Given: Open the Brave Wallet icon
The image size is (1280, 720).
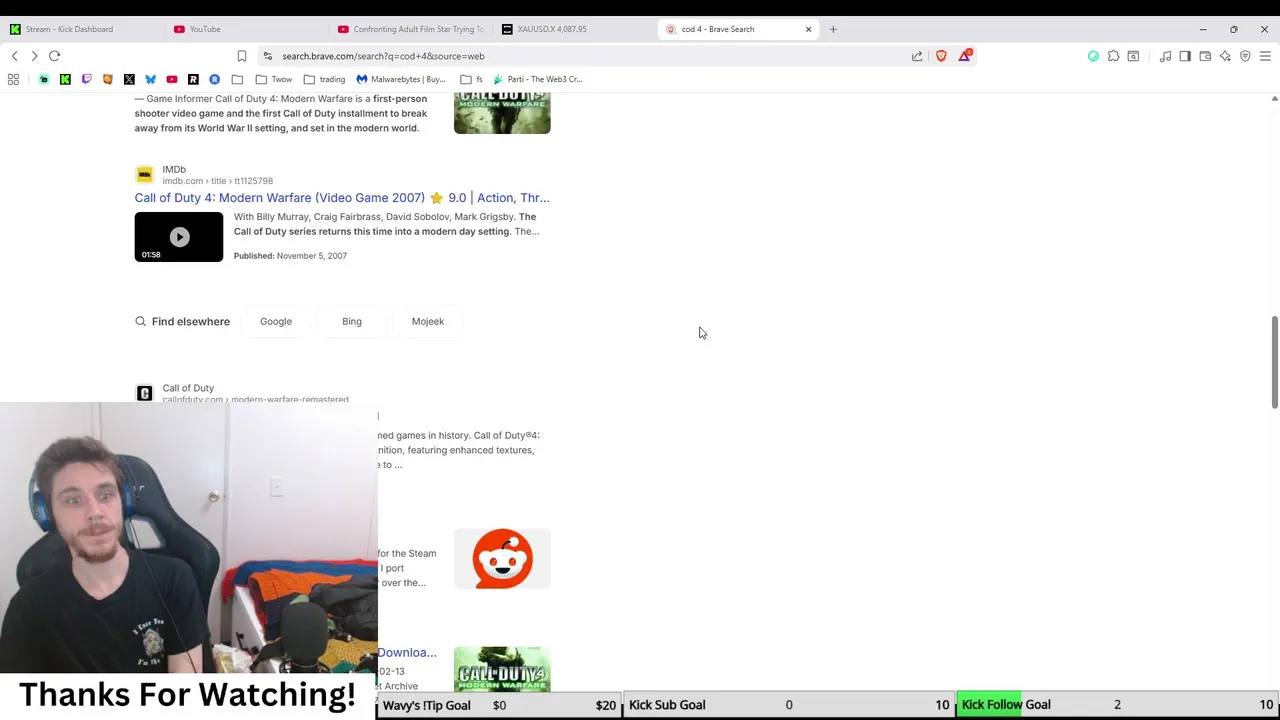Looking at the screenshot, I should [x=1205, y=56].
